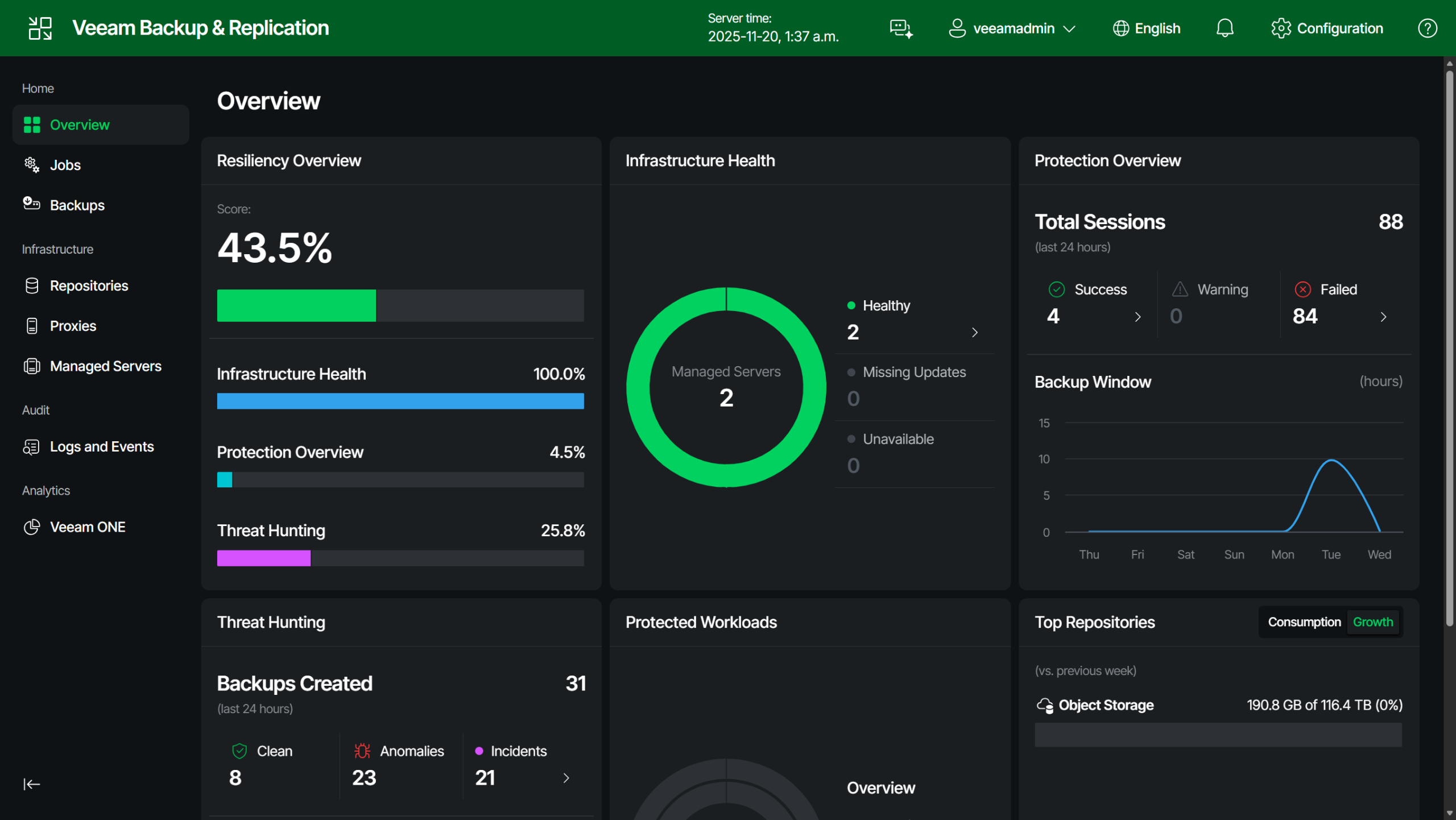The width and height of the screenshot is (1456, 820).
Task: Go to Jobs in sidebar
Action: tap(65, 165)
